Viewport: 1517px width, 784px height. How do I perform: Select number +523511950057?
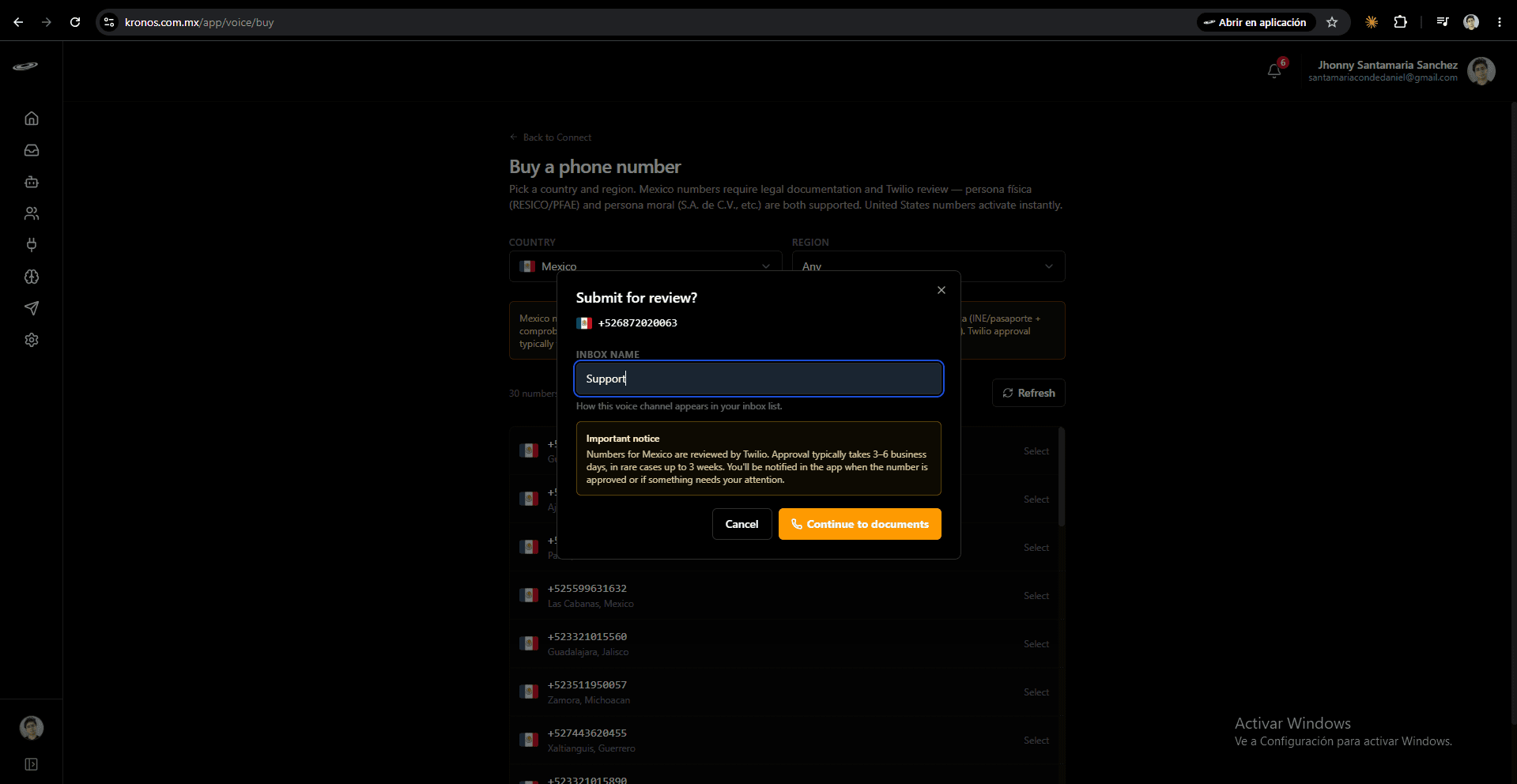pos(1036,692)
